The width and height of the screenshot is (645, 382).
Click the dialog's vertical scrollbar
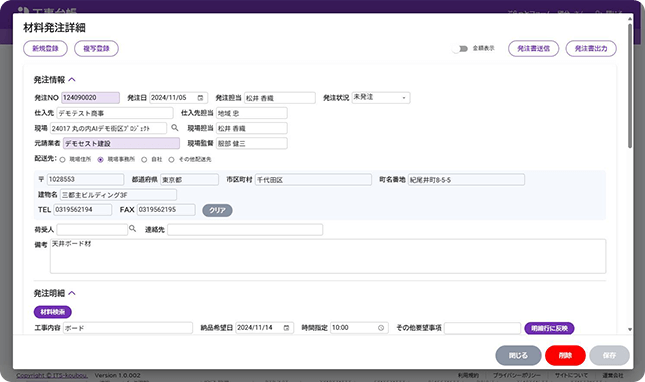click(630, 86)
